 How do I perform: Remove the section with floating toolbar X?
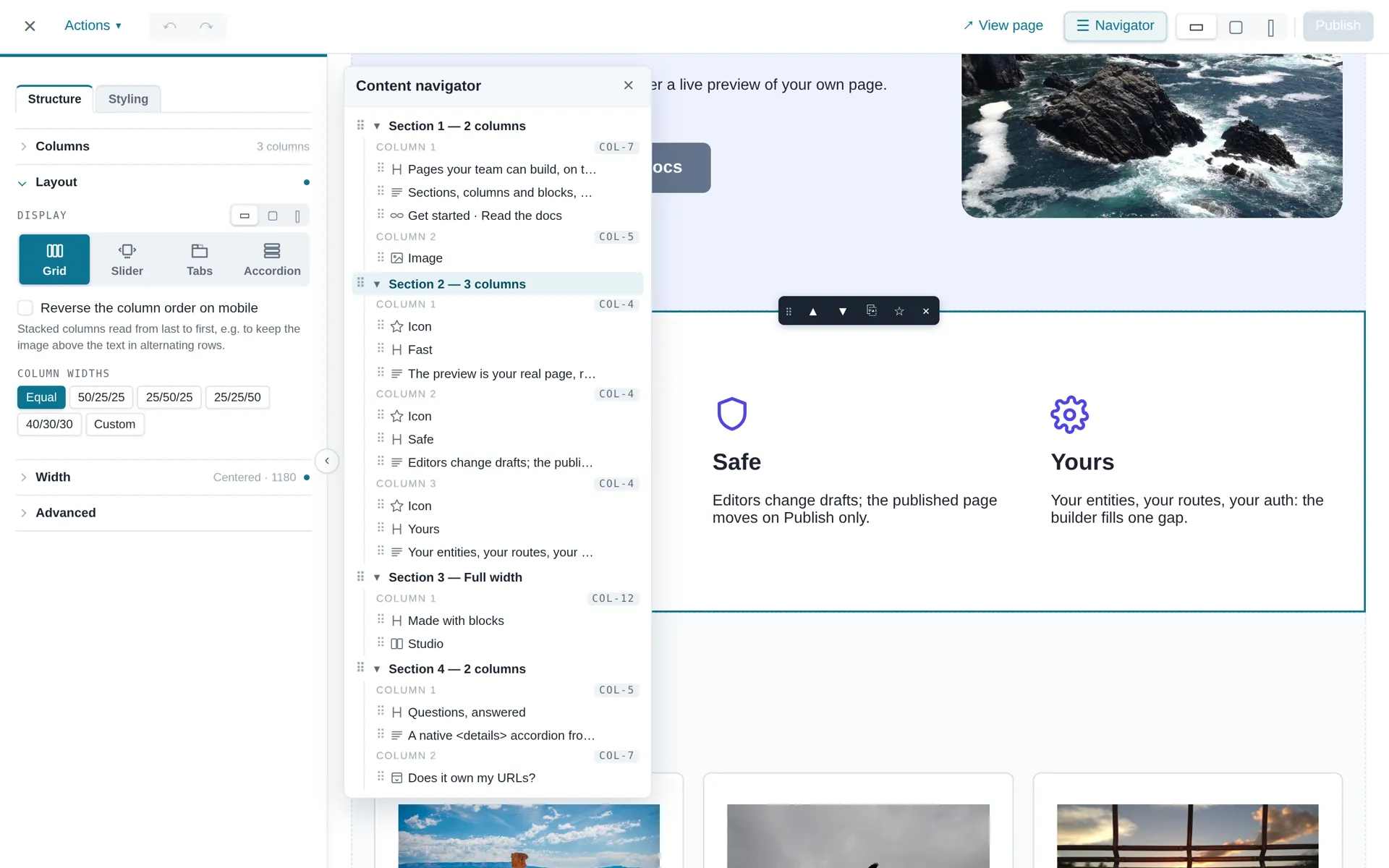[x=926, y=311]
